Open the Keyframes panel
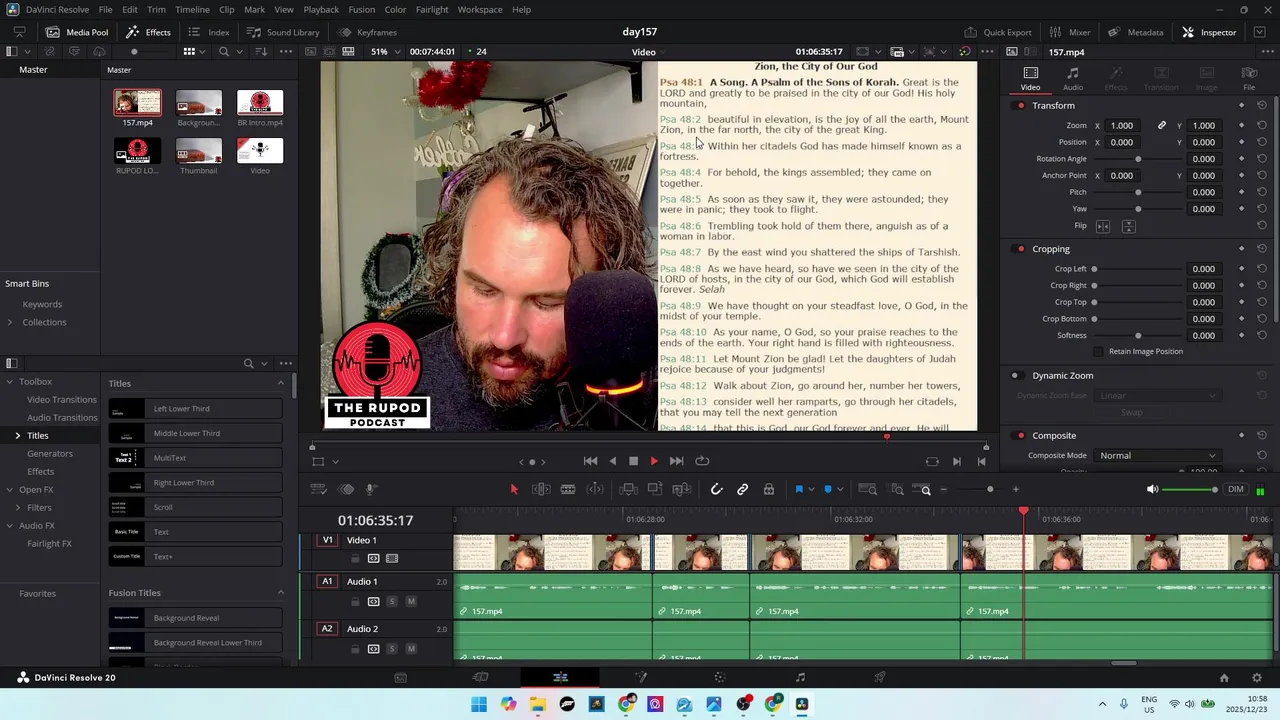The width and height of the screenshot is (1280, 720). tap(367, 32)
